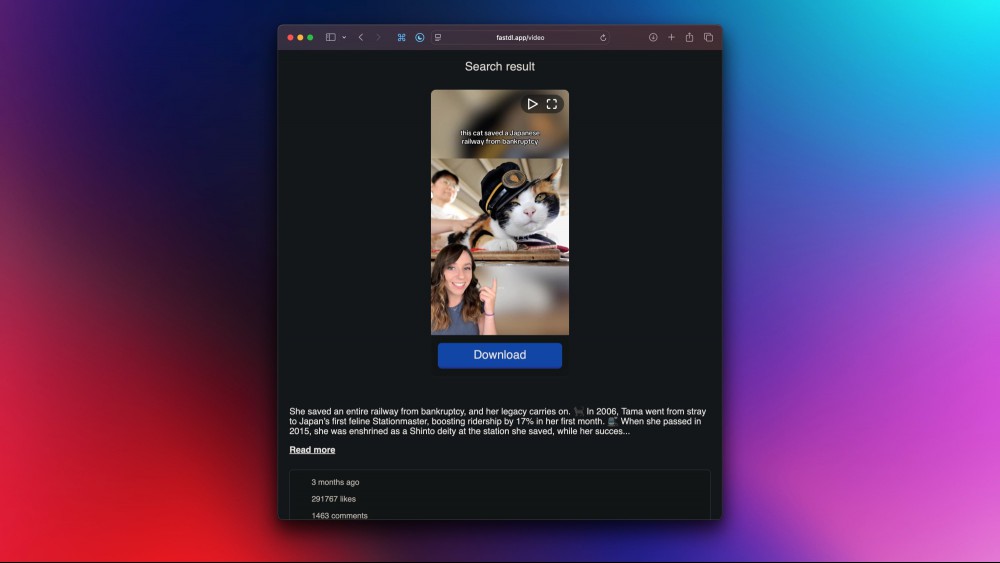The width and height of the screenshot is (1000, 563).
Task: Enter fullscreen on the video preview
Action: click(x=552, y=104)
